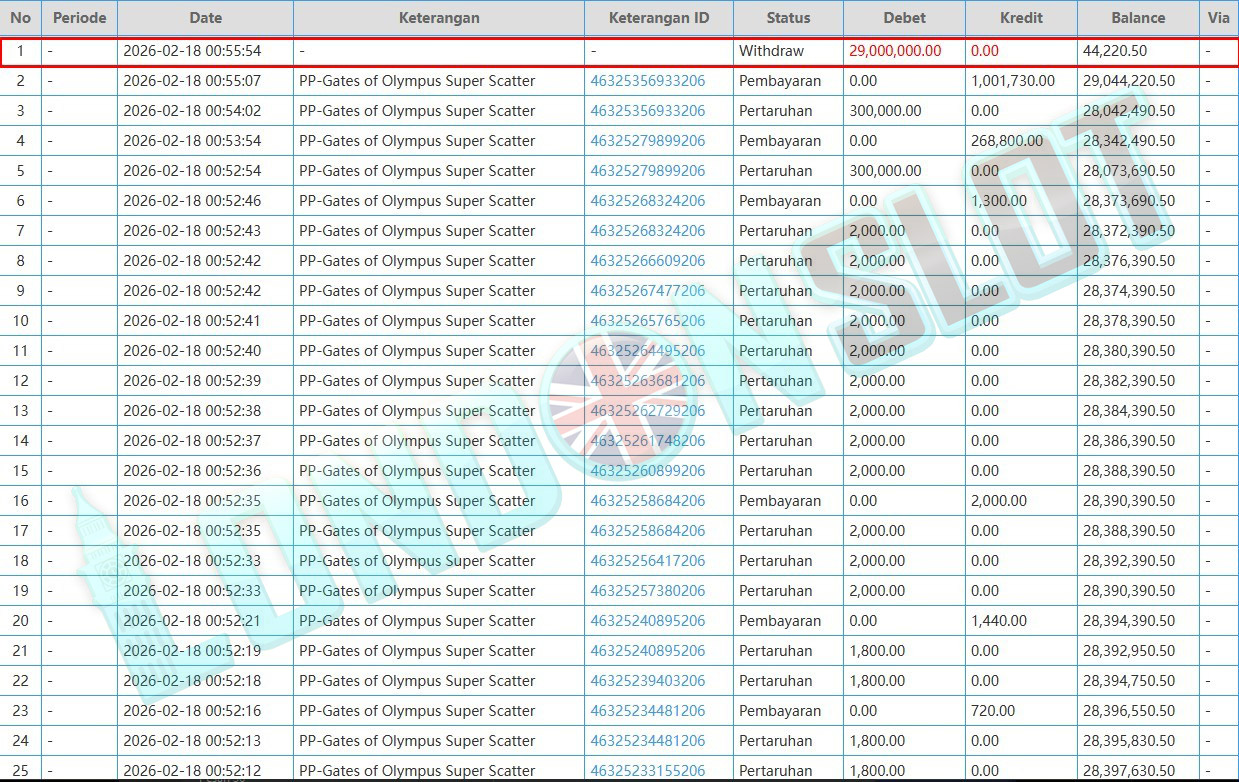The height and width of the screenshot is (782, 1239).
Task: Click the Kredit column header
Action: click(1021, 18)
